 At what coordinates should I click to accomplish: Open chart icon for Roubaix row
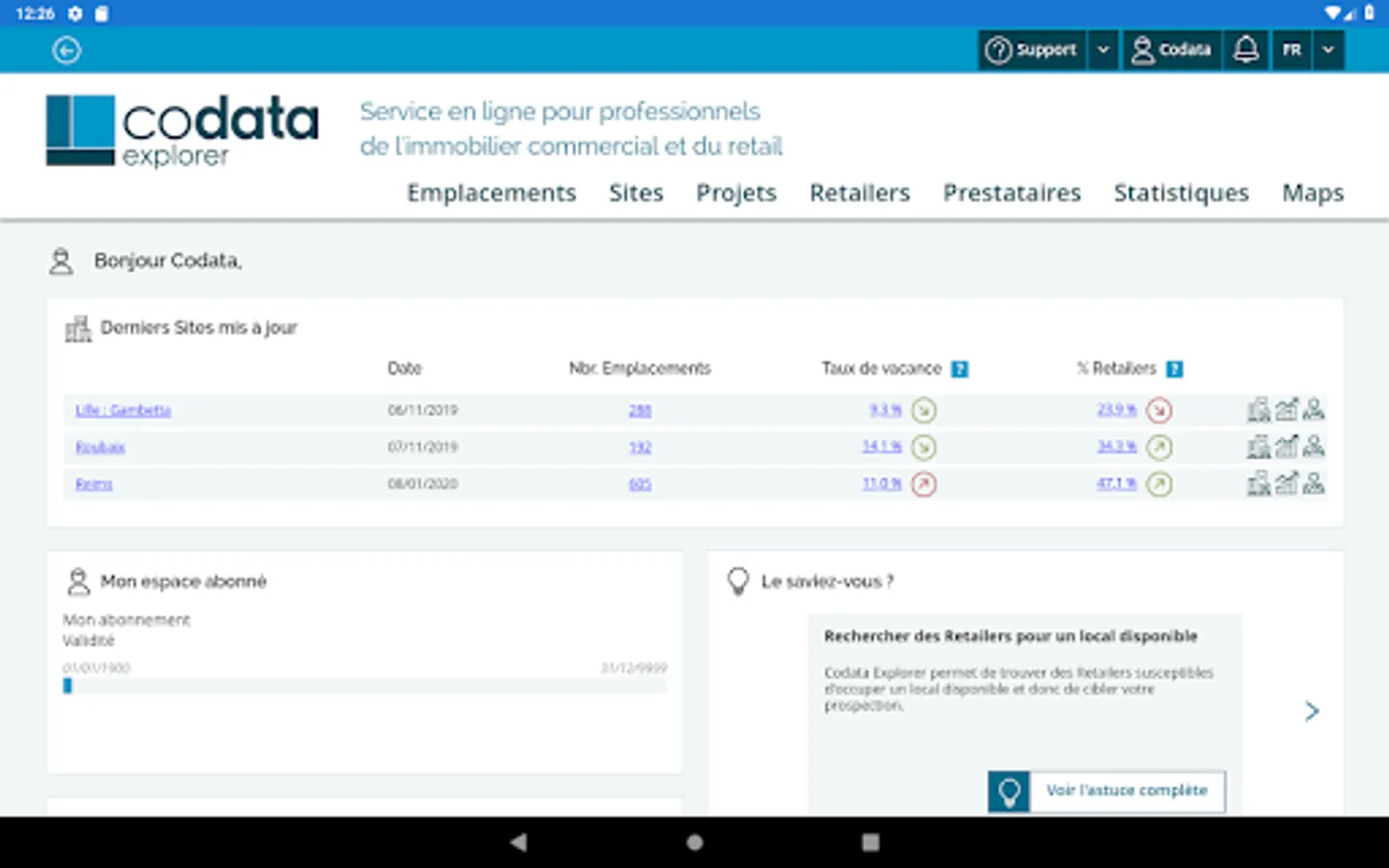click(x=1287, y=447)
